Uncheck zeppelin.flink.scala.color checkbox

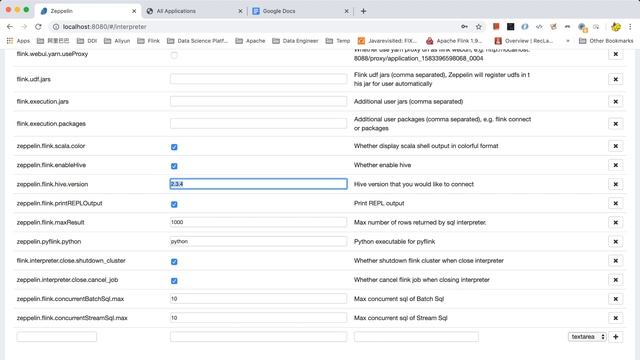pos(174,147)
